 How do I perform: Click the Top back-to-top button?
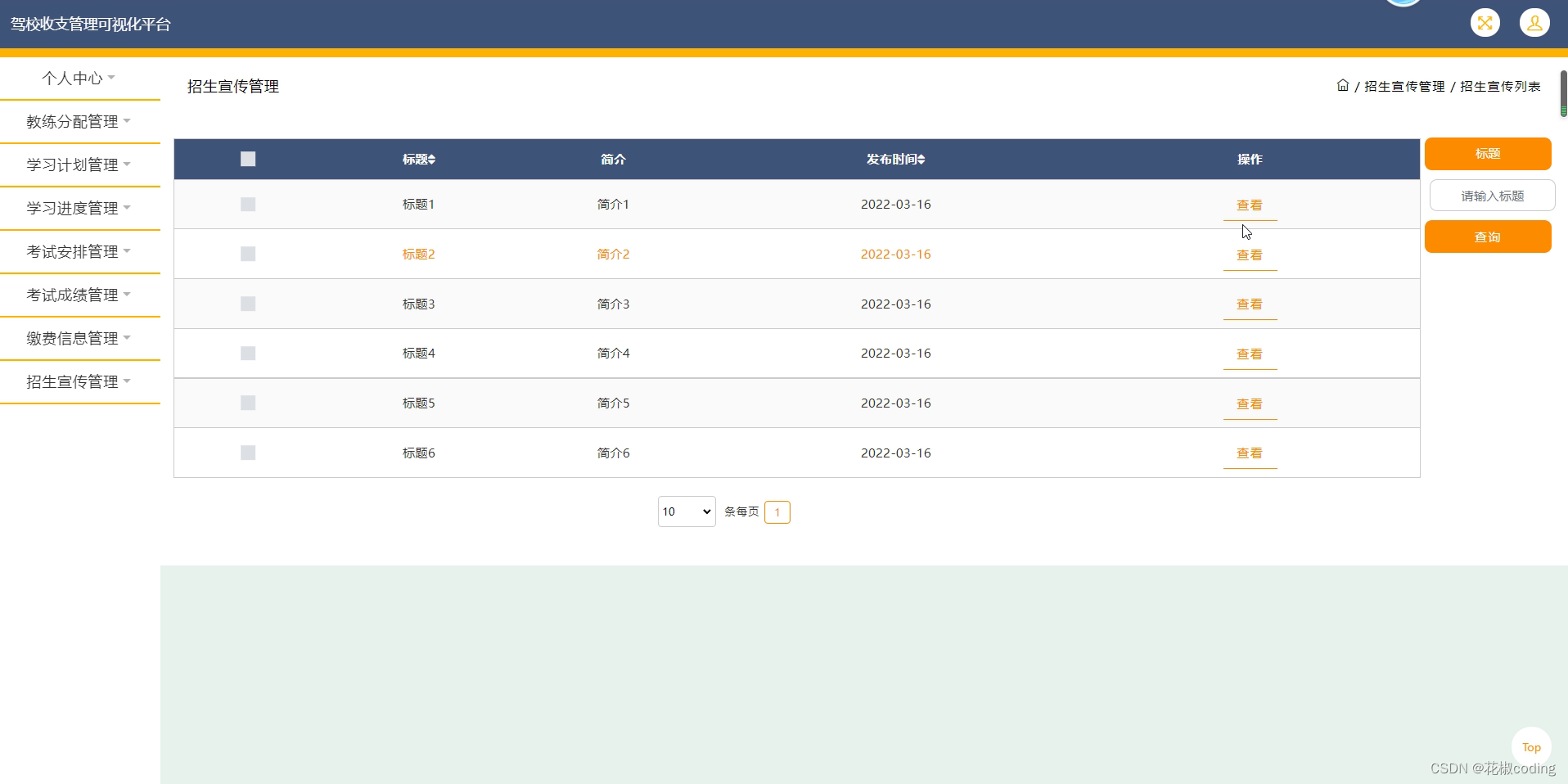(1531, 747)
